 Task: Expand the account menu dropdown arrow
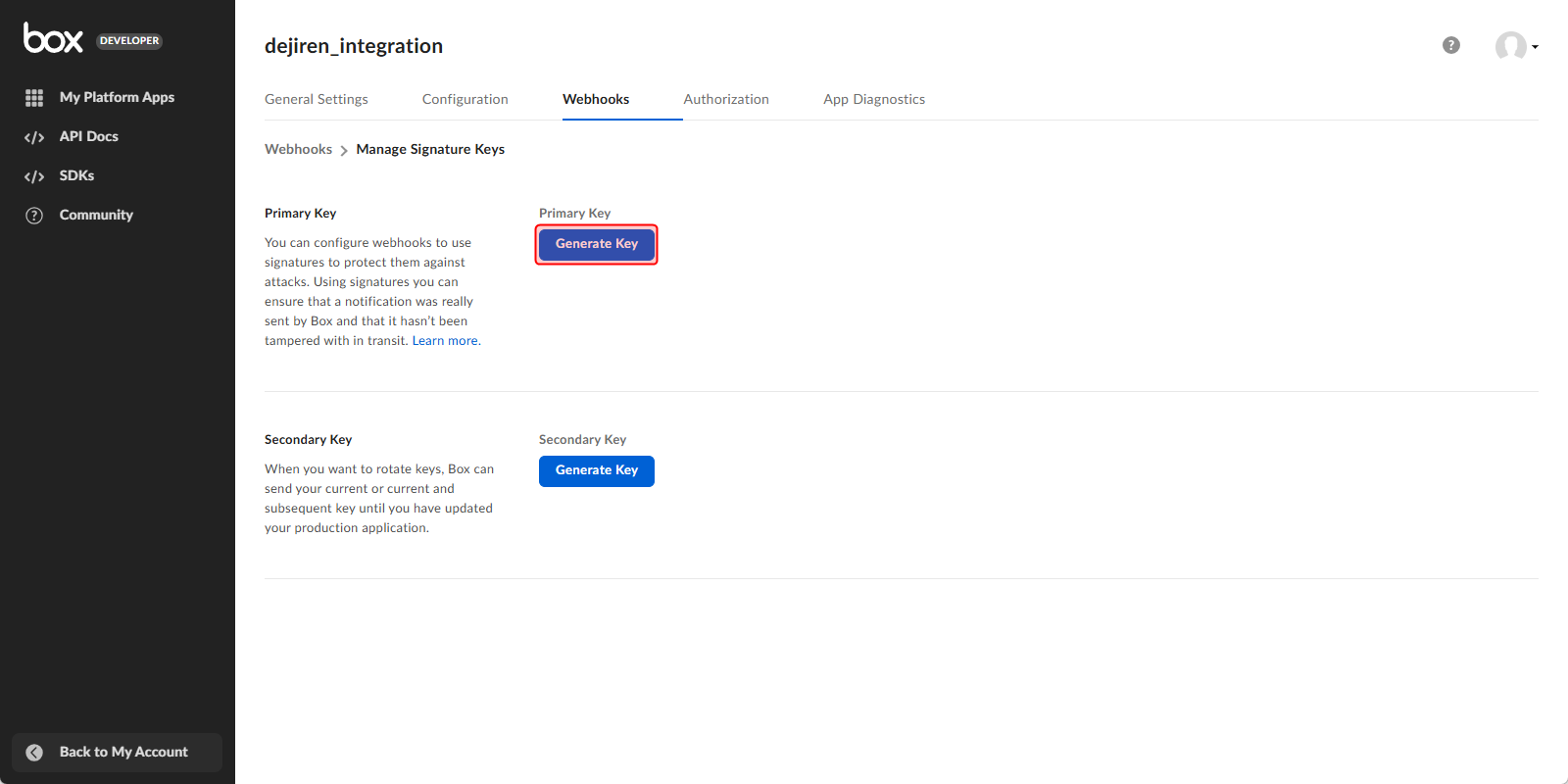tap(1535, 47)
